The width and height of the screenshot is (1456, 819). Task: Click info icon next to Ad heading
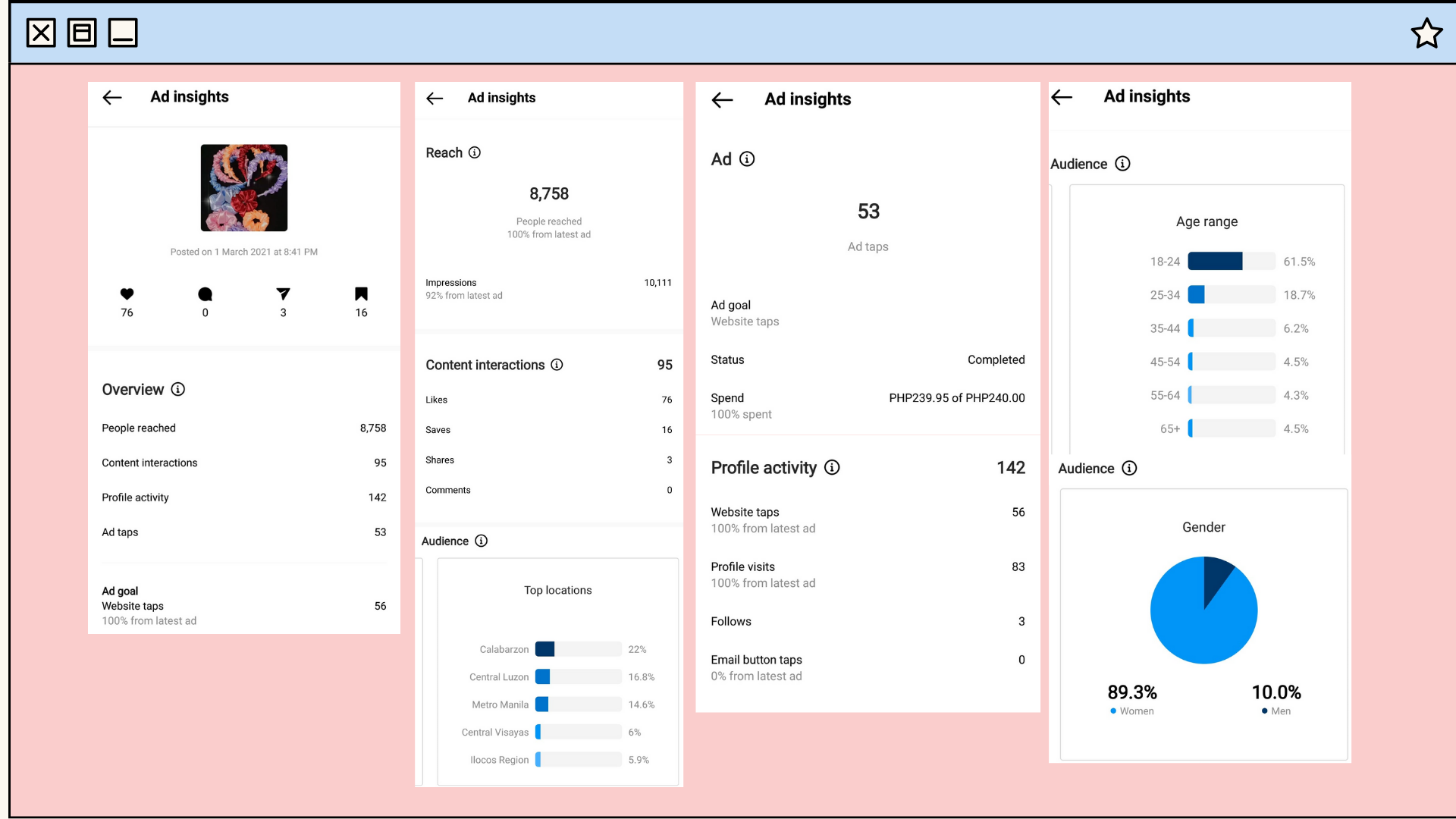click(x=747, y=158)
